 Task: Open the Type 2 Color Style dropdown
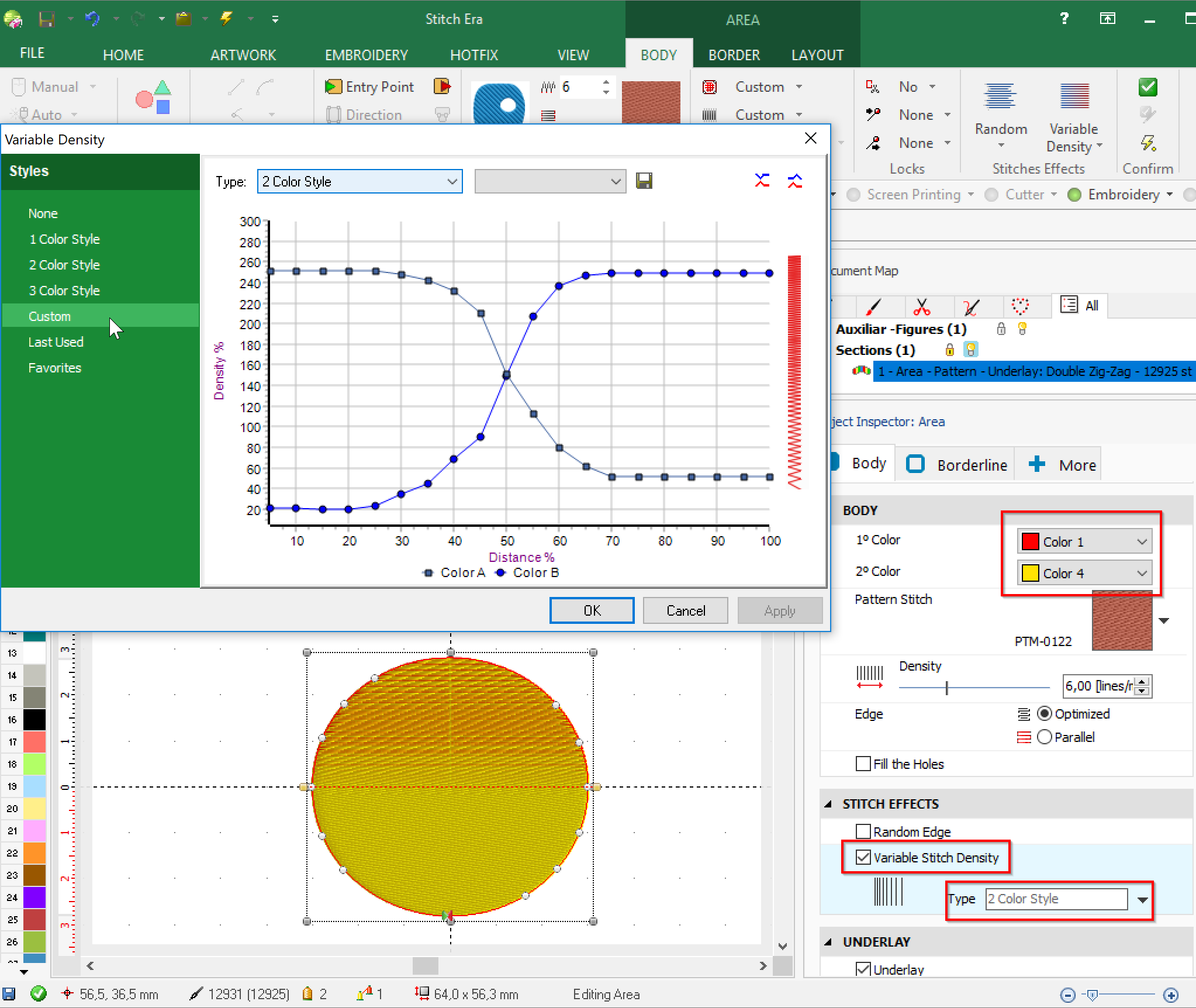(1143, 900)
